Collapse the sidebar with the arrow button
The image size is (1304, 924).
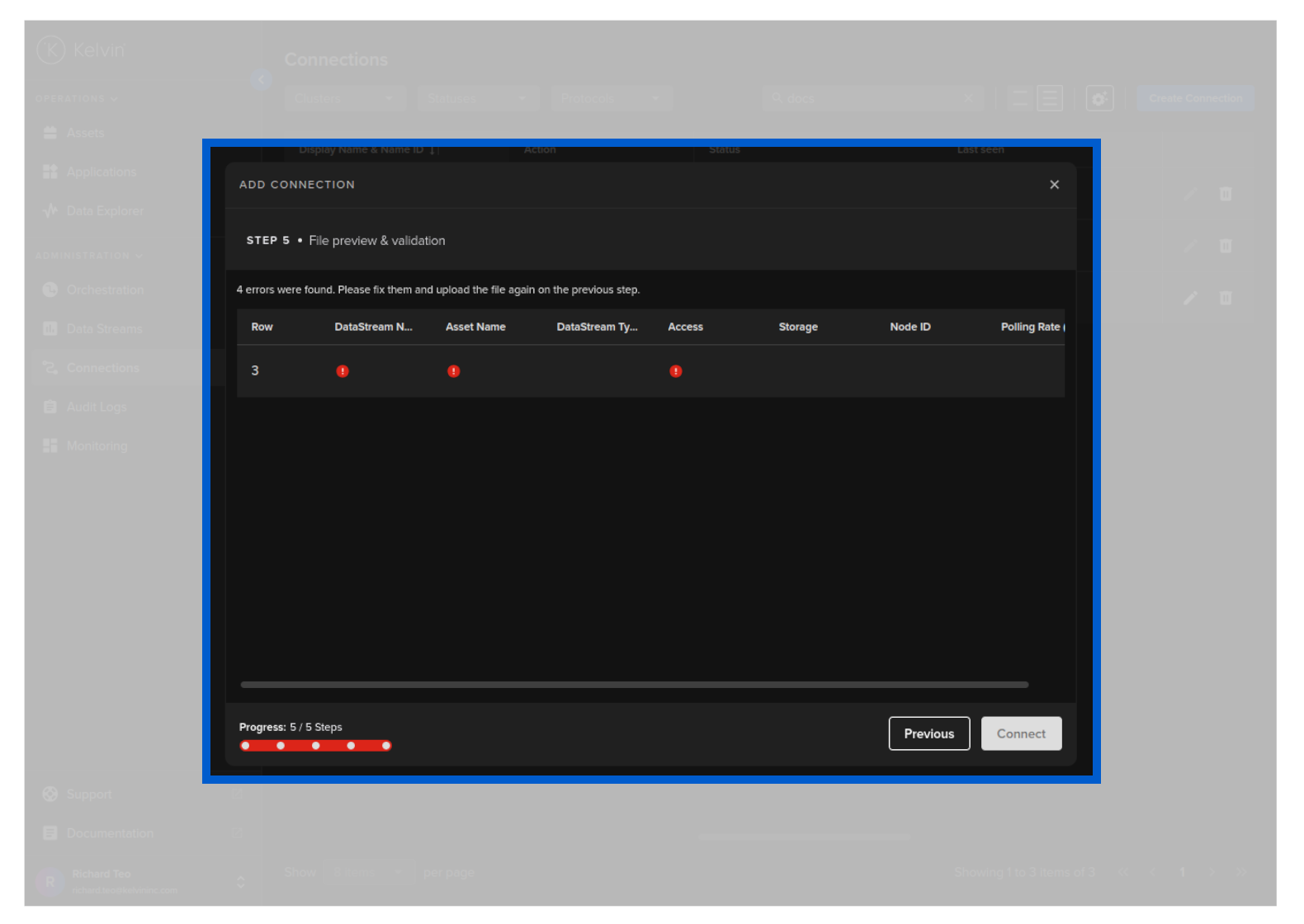(x=261, y=80)
